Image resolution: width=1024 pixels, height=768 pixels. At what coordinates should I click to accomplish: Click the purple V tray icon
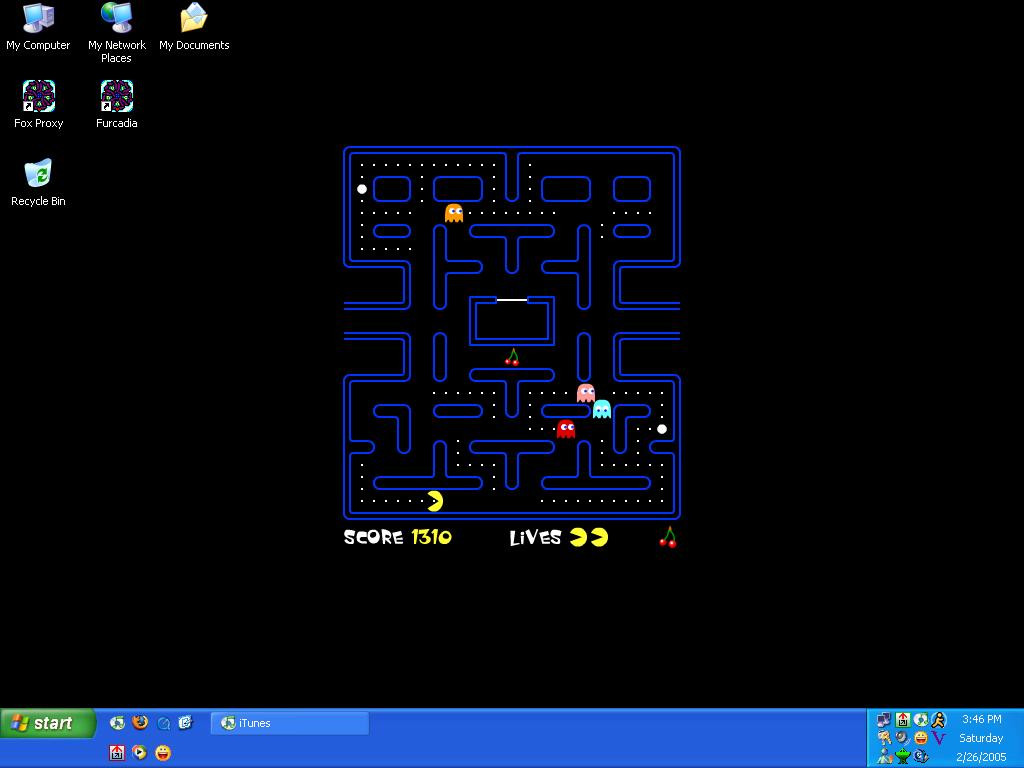point(938,738)
